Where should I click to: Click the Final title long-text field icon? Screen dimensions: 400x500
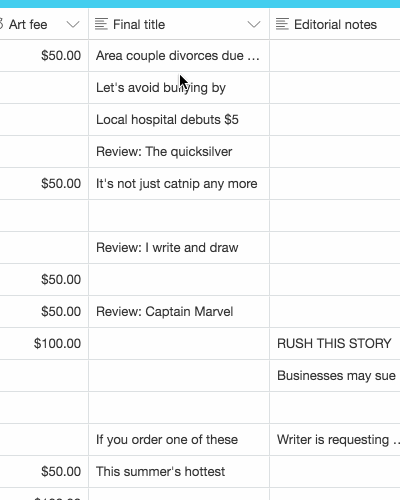pyautogui.click(x=101, y=24)
